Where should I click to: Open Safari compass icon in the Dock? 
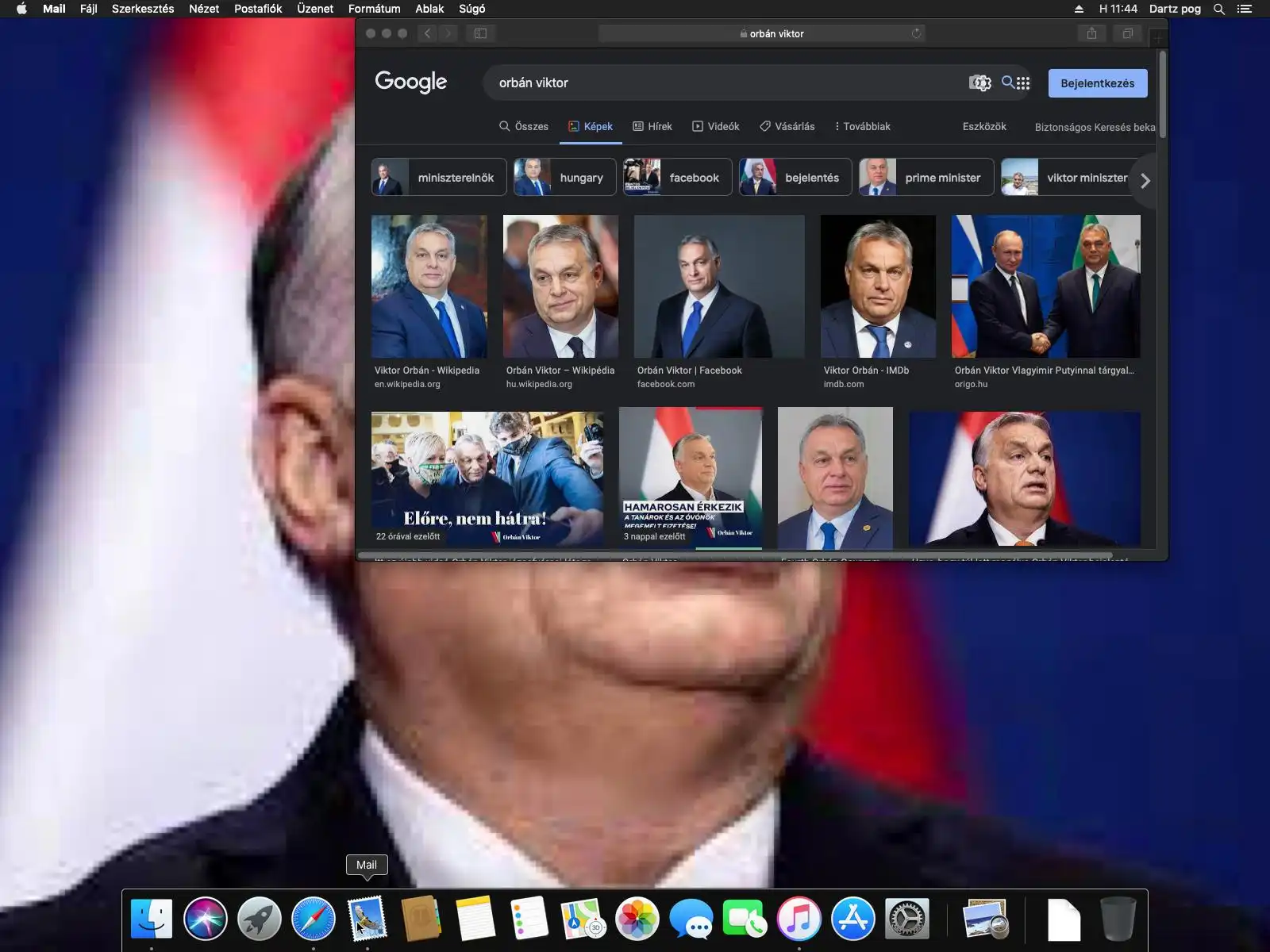(x=313, y=919)
